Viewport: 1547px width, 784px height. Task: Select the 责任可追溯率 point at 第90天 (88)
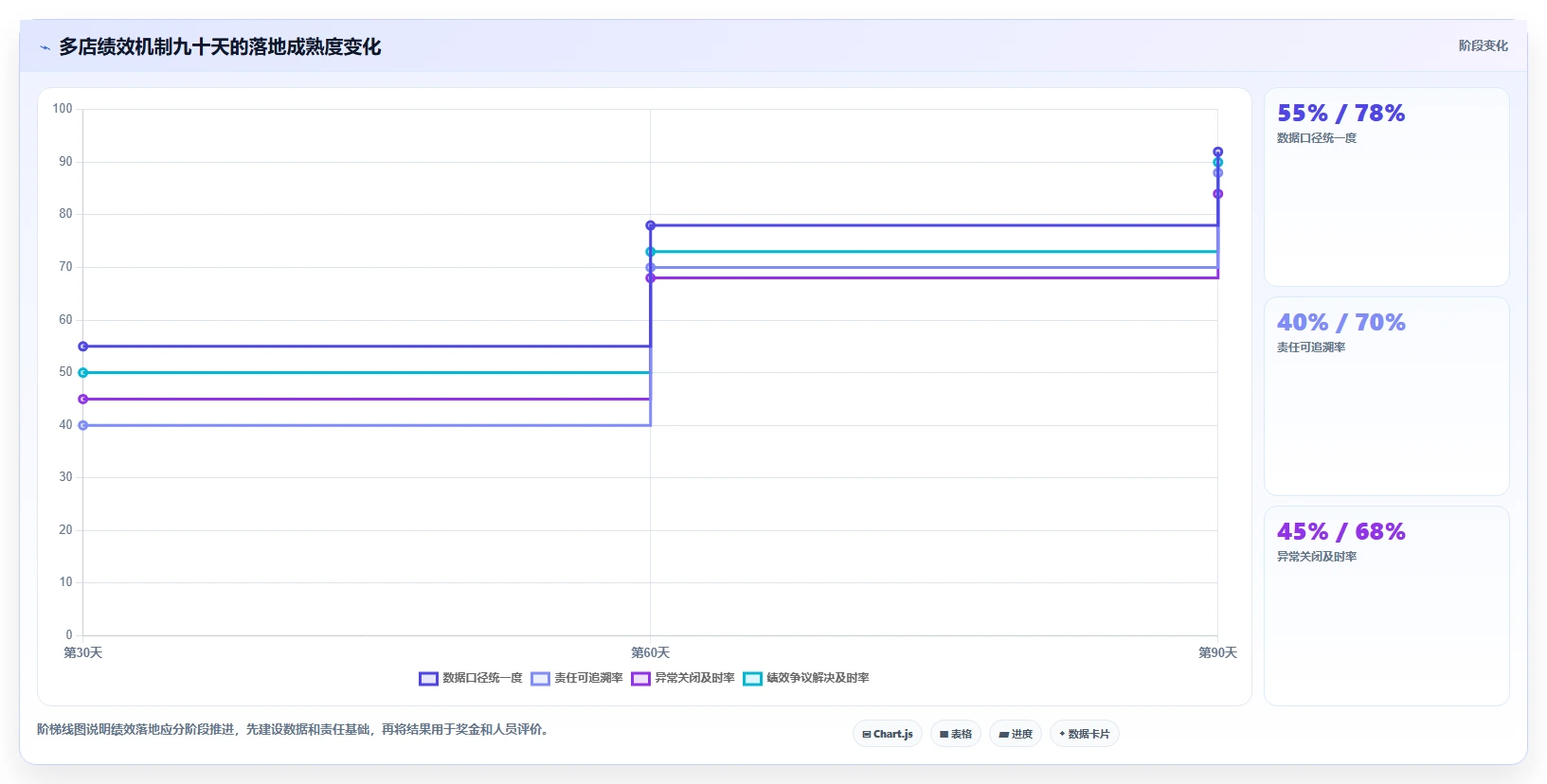[x=1218, y=173]
